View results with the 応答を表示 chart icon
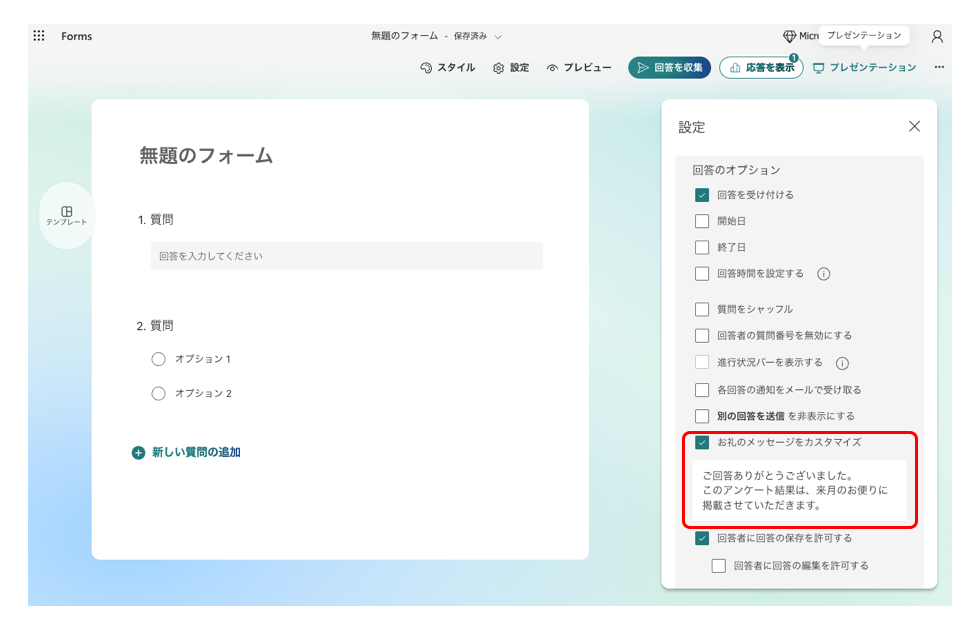The image size is (980, 637). [735, 68]
